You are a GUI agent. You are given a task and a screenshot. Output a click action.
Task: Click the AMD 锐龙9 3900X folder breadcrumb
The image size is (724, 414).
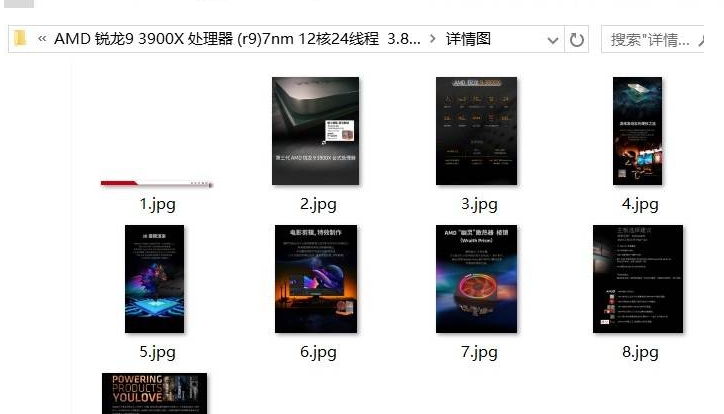237,39
